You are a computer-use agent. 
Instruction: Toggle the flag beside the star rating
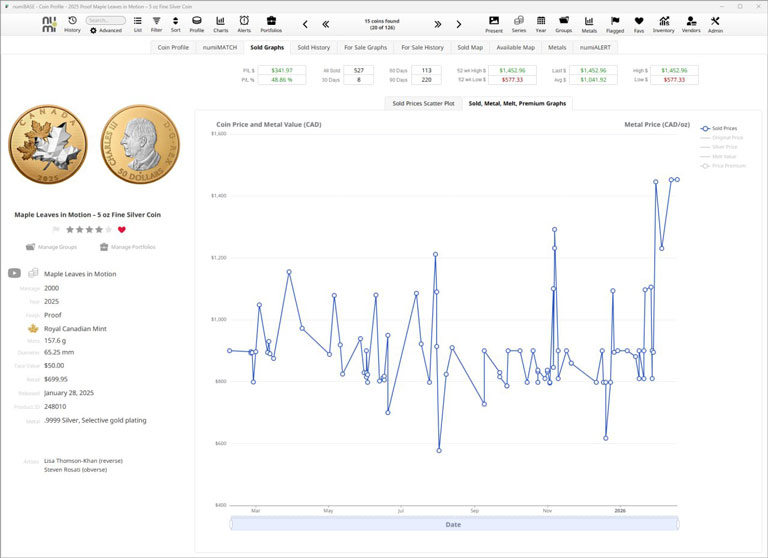[56, 230]
